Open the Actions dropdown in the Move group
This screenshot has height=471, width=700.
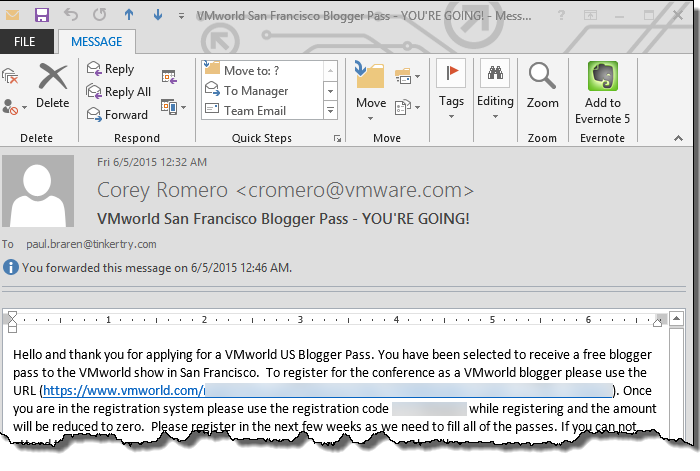407,107
